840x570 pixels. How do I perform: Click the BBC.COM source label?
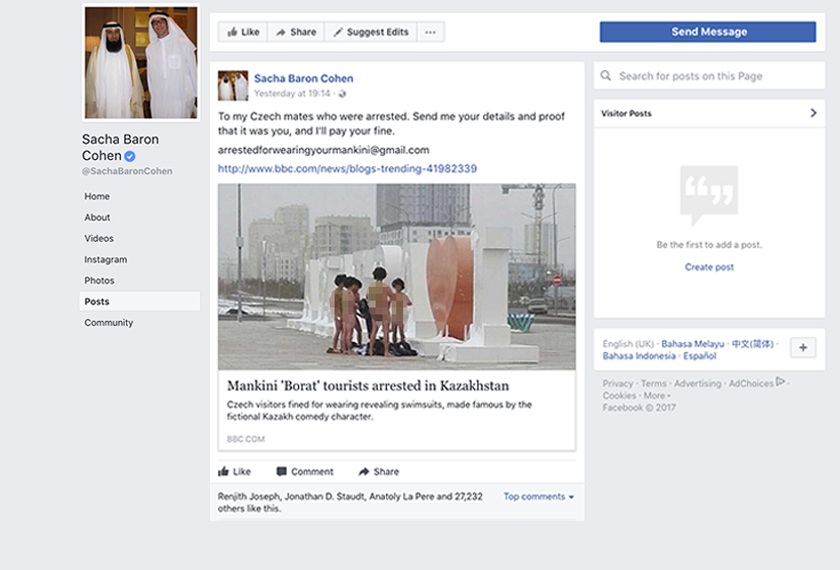245,439
